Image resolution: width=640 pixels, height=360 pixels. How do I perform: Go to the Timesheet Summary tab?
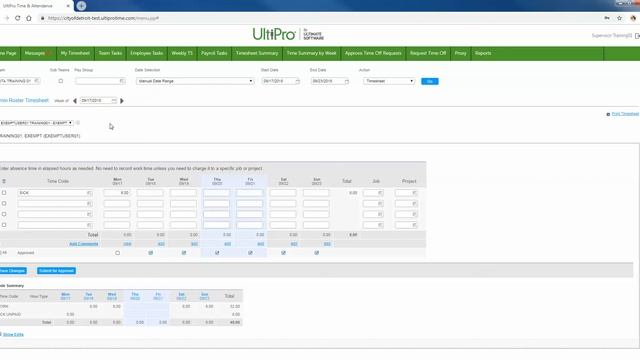257,53
